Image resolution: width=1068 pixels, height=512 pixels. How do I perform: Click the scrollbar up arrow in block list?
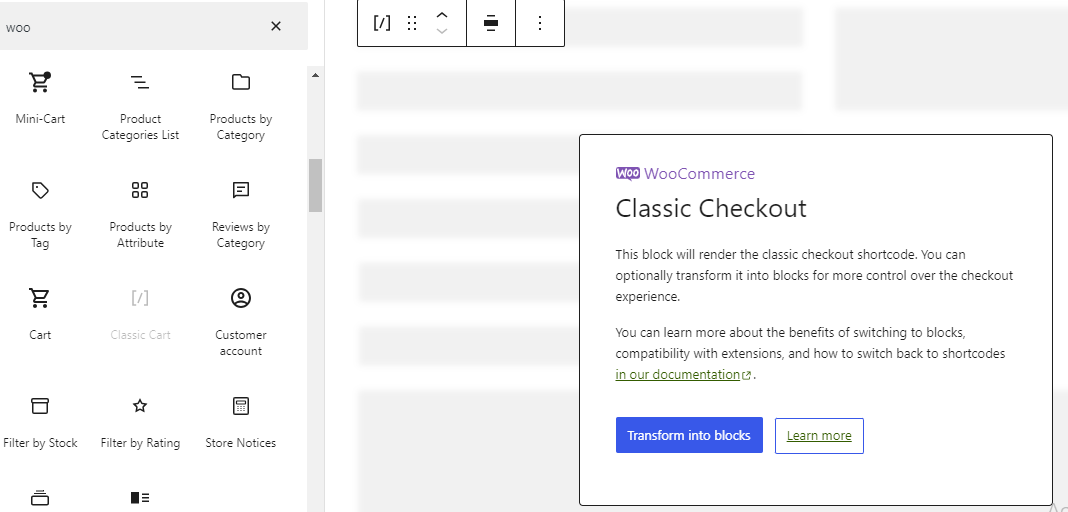coord(315,75)
